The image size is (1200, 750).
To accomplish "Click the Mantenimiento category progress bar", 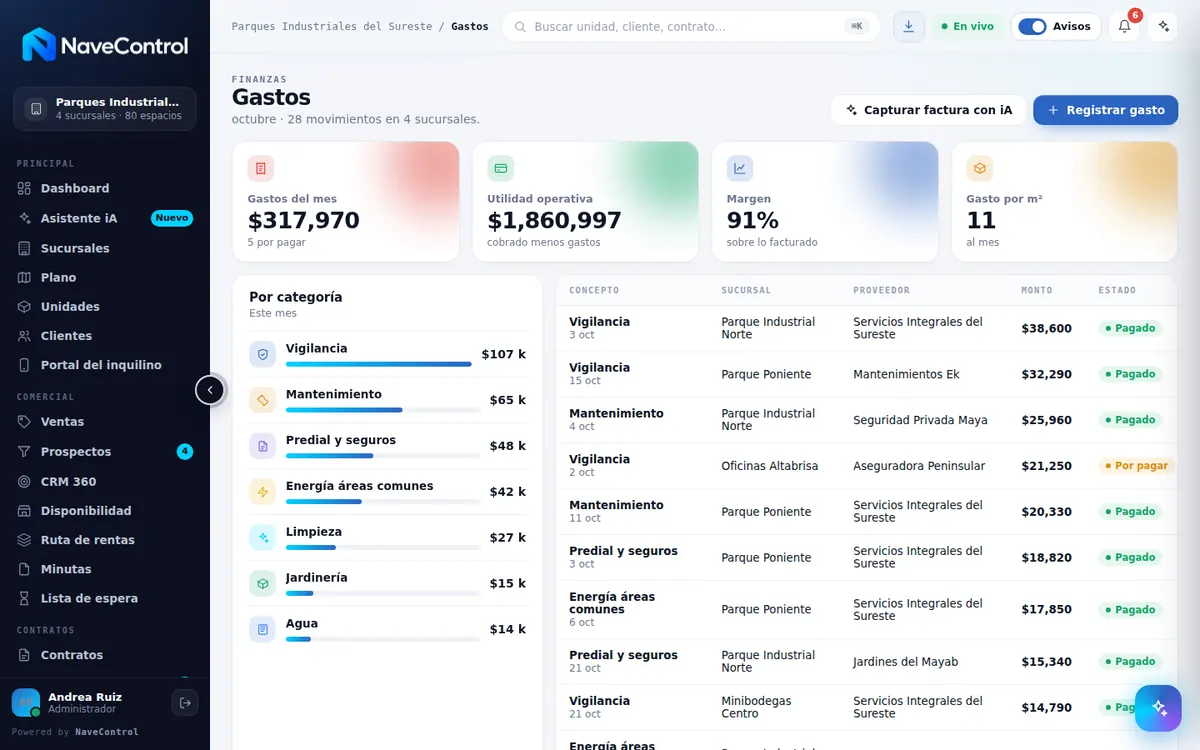I will tap(383, 410).
